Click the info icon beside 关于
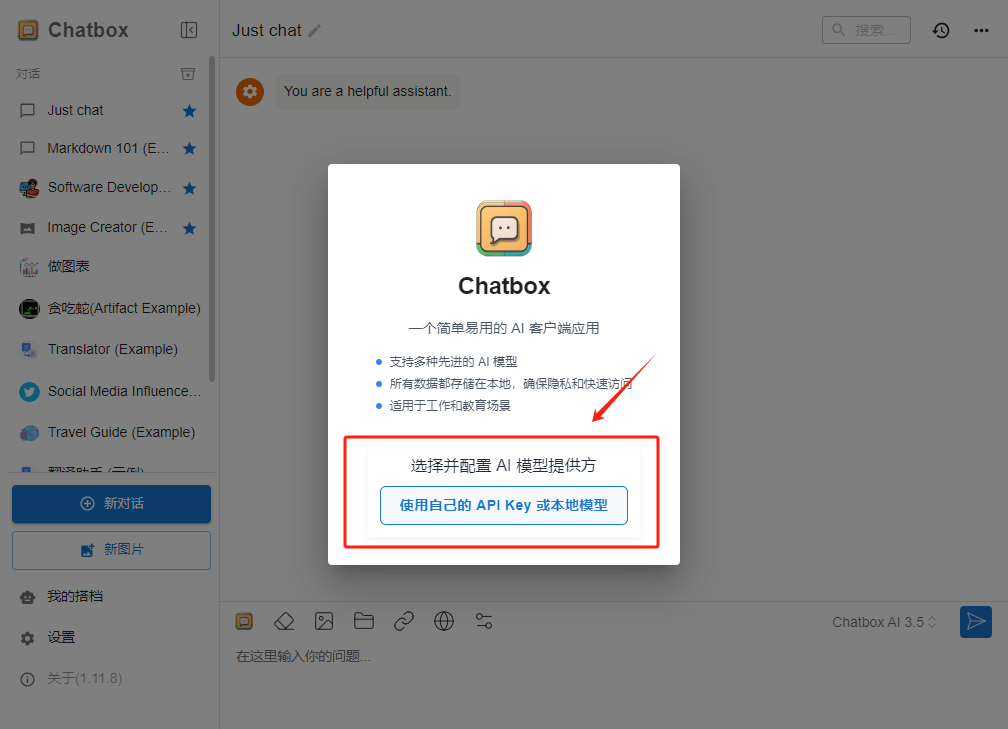The image size is (1008, 729). [28, 680]
